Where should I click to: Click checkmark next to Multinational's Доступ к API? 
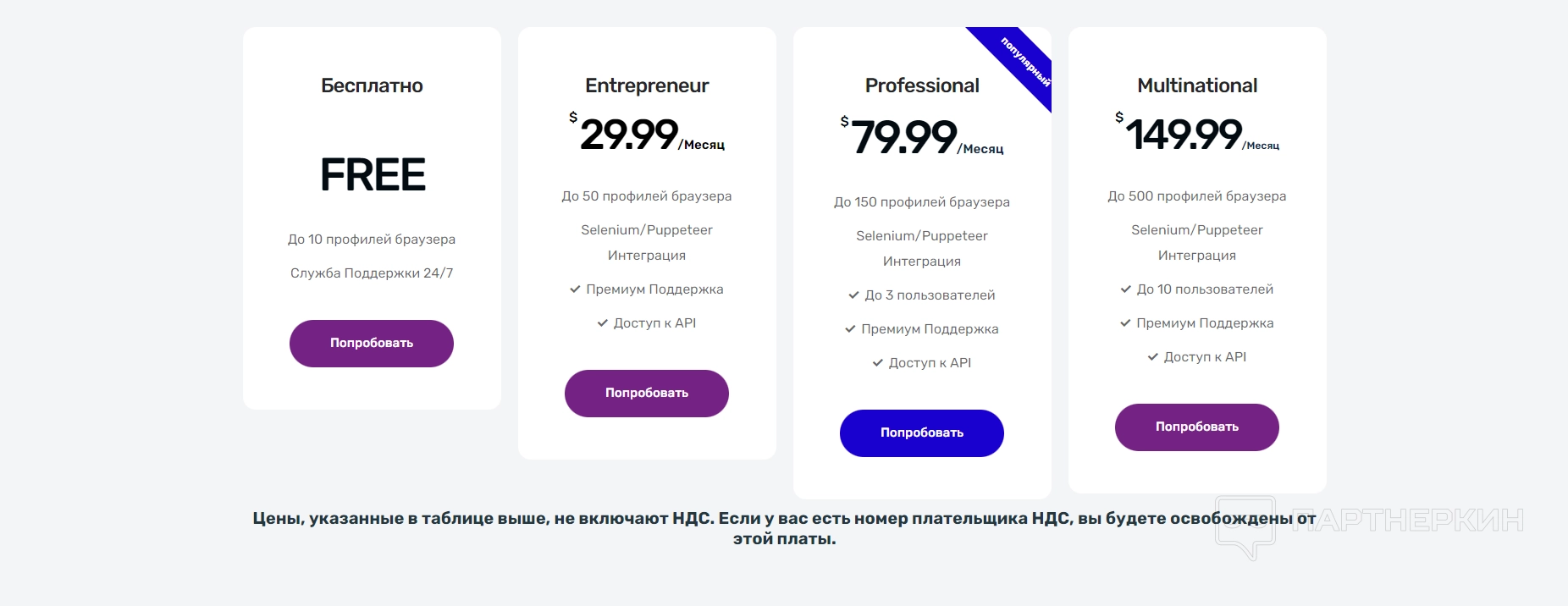[1153, 357]
